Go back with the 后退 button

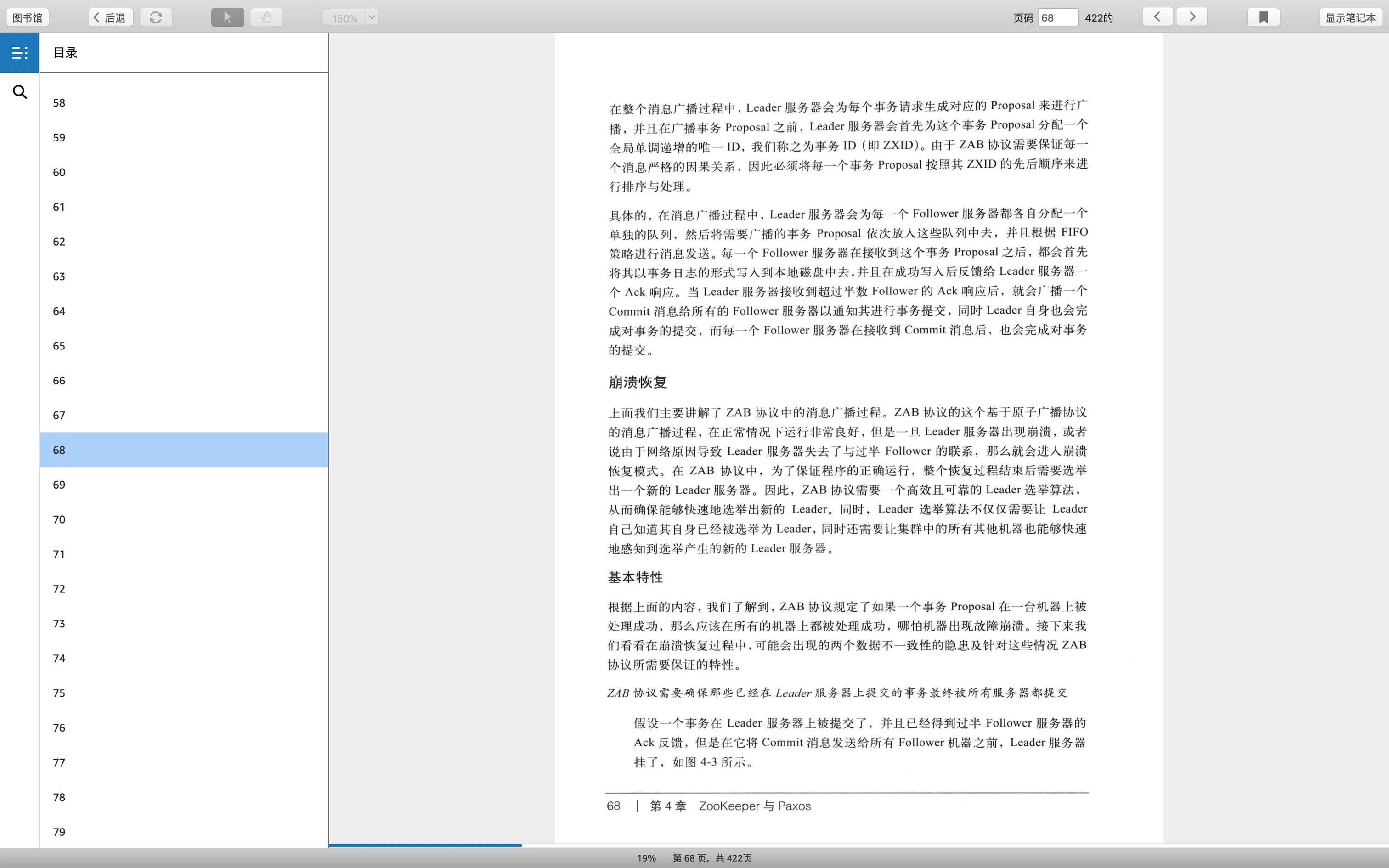(110, 17)
